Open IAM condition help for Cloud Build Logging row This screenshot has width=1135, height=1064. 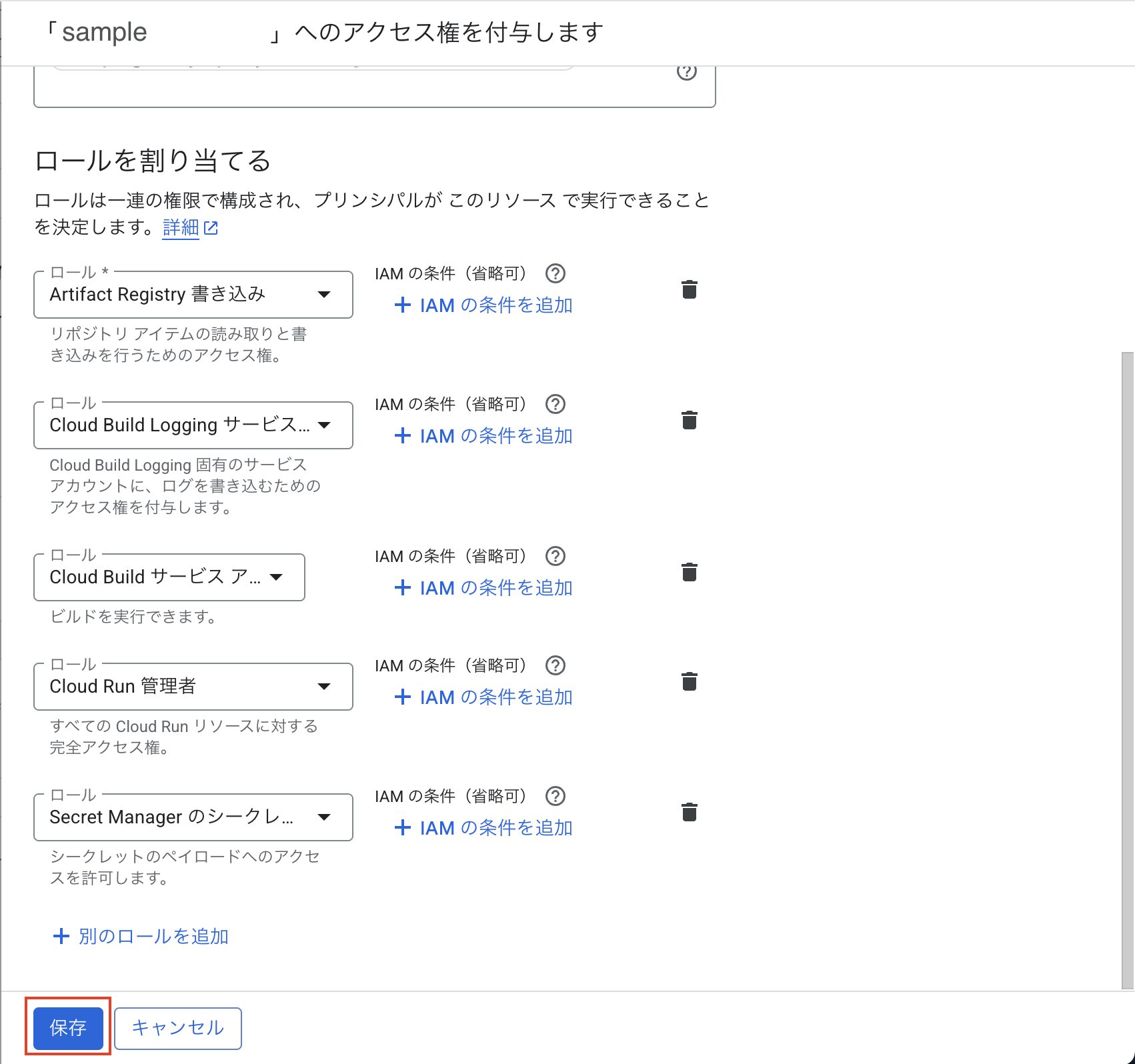(x=555, y=404)
